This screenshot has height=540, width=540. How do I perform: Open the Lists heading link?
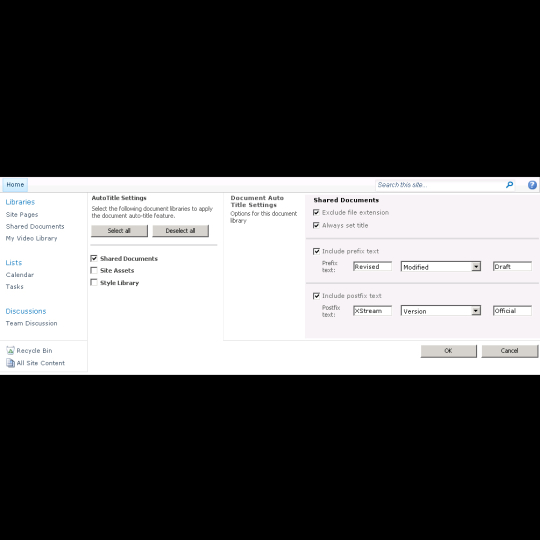[14, 262]
